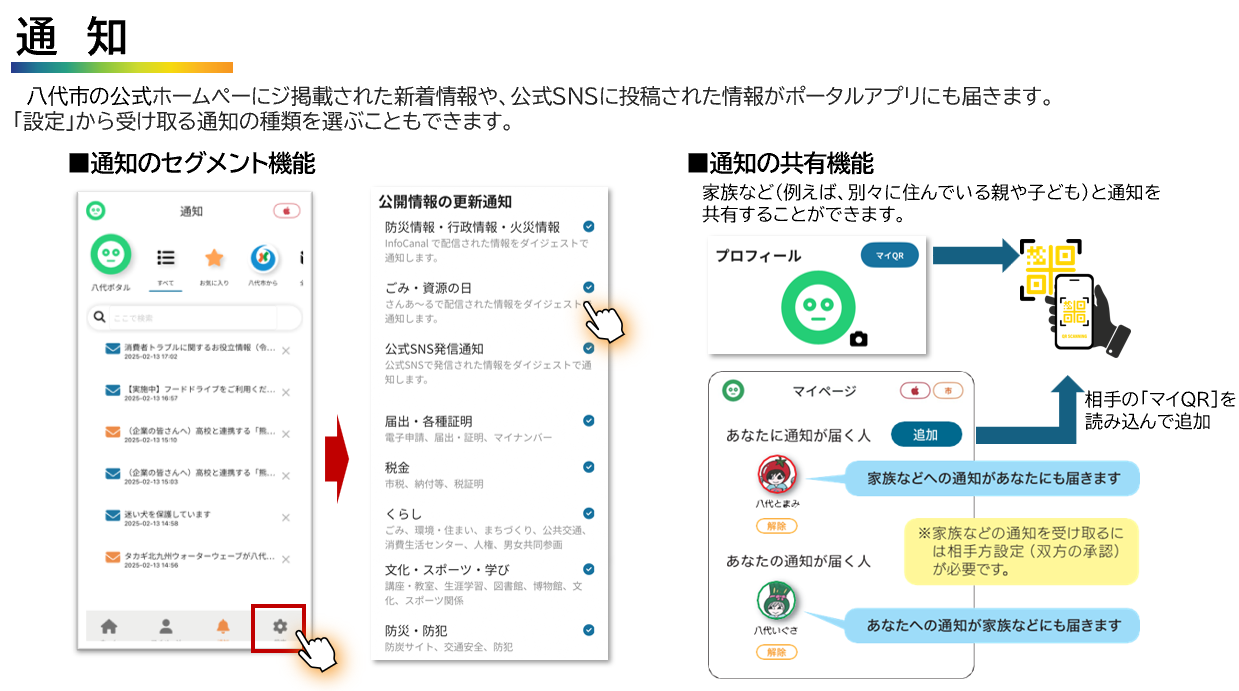Toggle the 税金 checkbox
Screen dimensions: 1239x691
click(589, 467)
